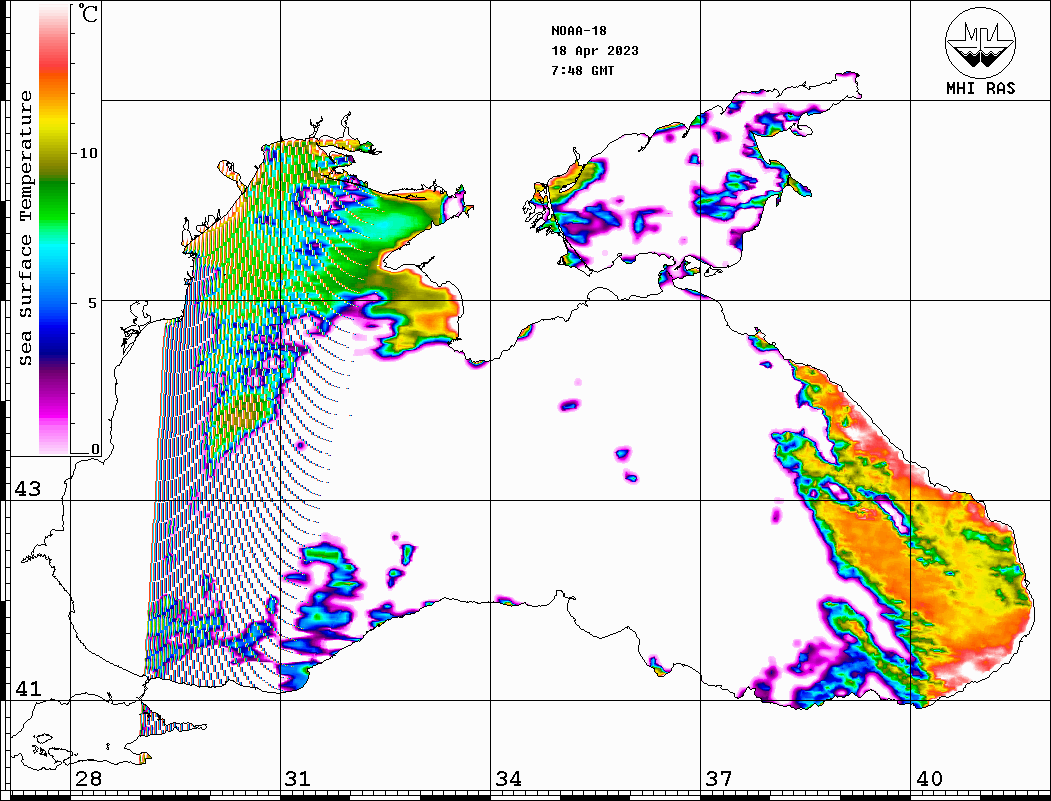Click the '18 Apr 2023' date text
Viewport: 1051px width, 801px height.
pos(595,51)
